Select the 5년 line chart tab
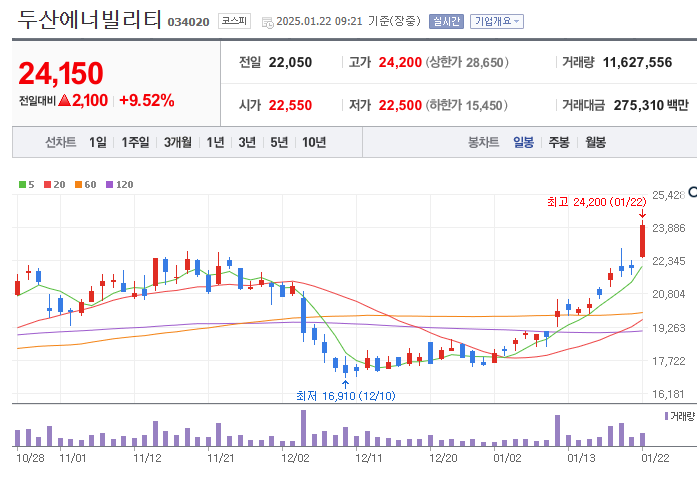Screen dimensions: 697x478 coord(279,142)
